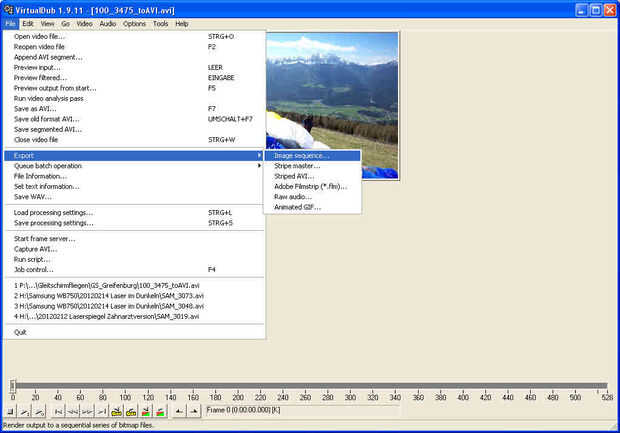
Task: Open Job control entry
Action: click(x=134, y=269)
